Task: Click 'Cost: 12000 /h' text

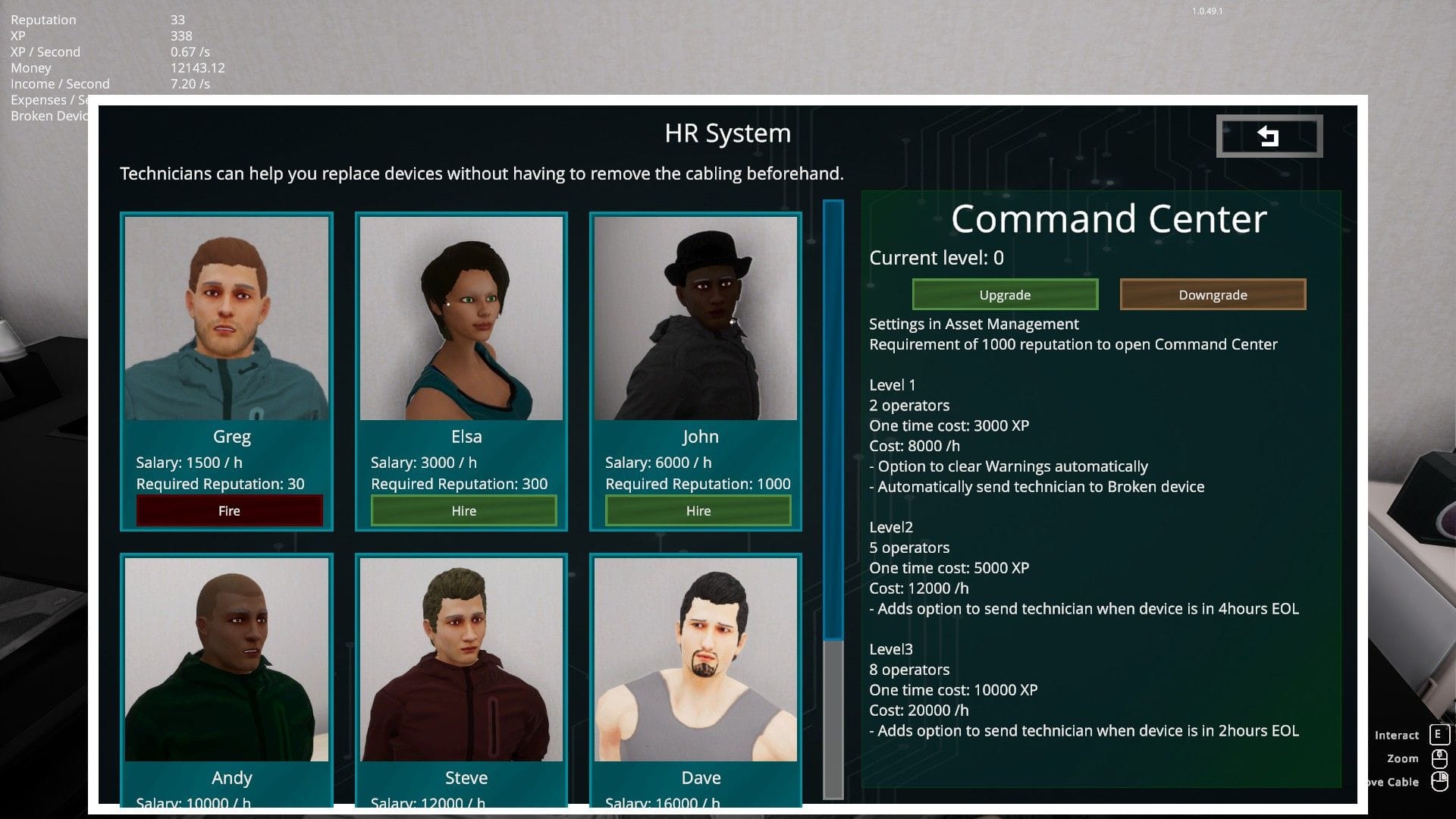Action: pos(918,588)
